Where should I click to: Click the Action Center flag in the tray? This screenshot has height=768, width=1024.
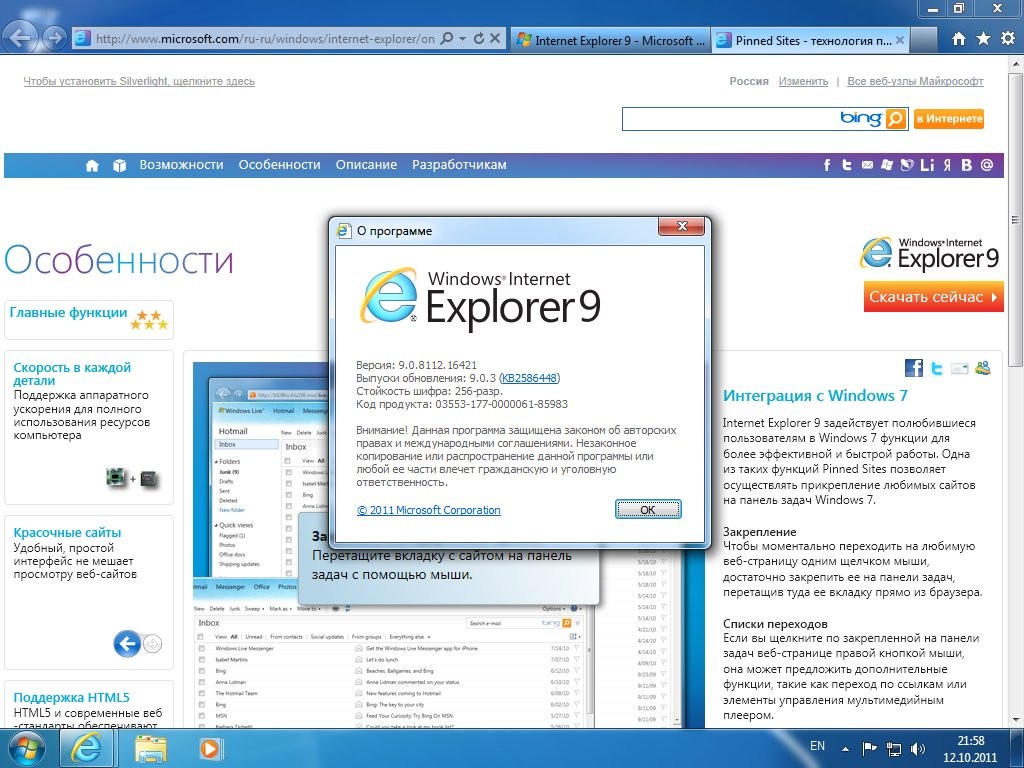point(869,749)
